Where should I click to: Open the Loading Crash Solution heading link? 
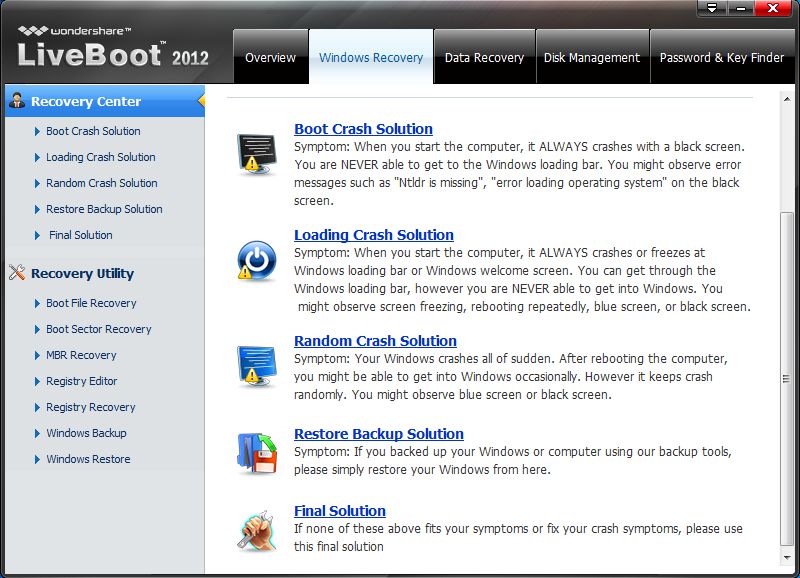(373, 235)
